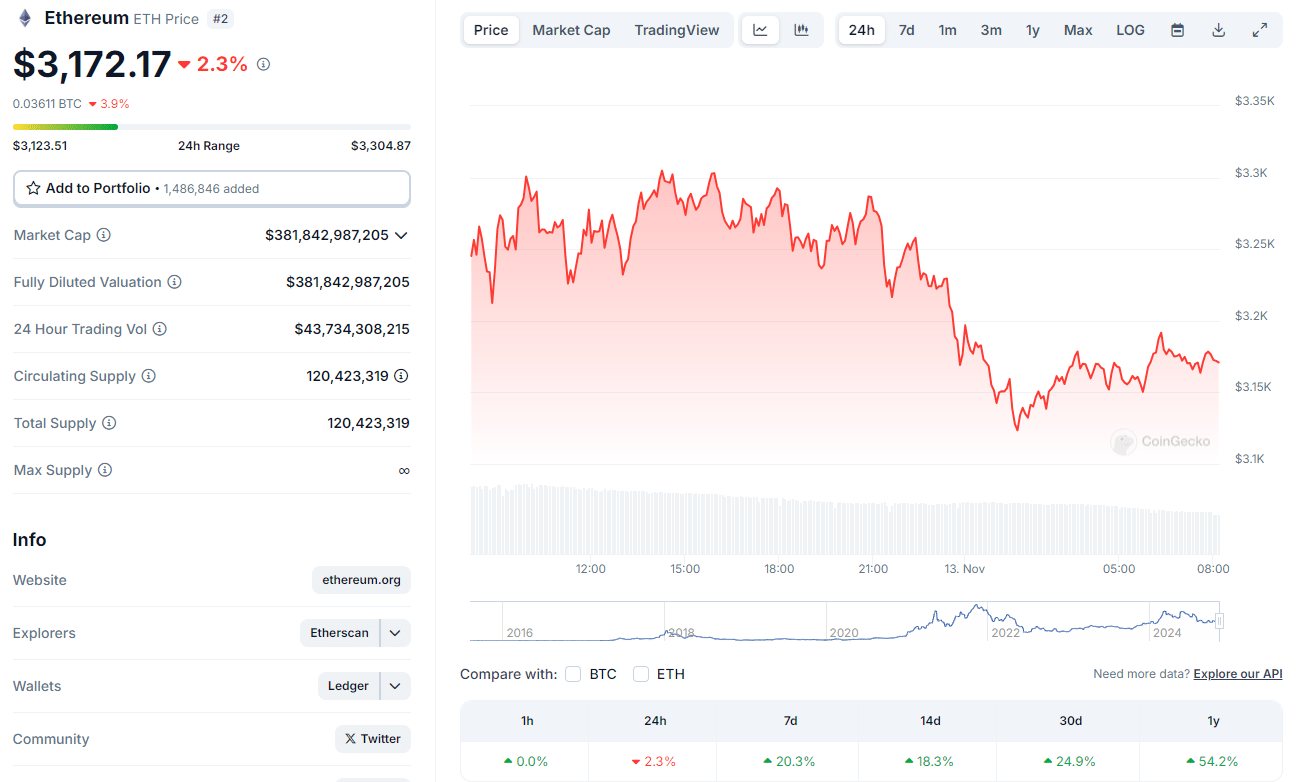Open the calendar date picker icon
1296x782 pixels.
click(1177, 30)
